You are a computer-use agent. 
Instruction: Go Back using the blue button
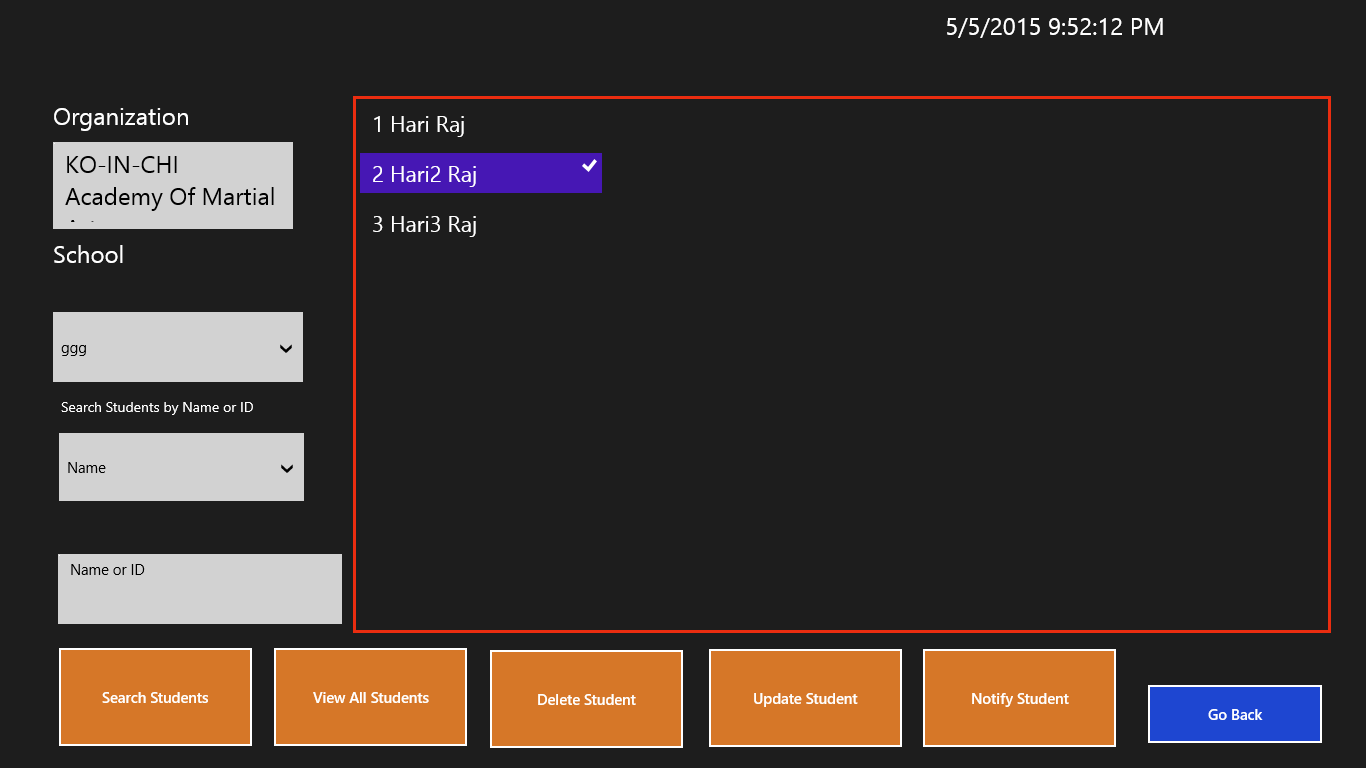(x=1234, y=714)
